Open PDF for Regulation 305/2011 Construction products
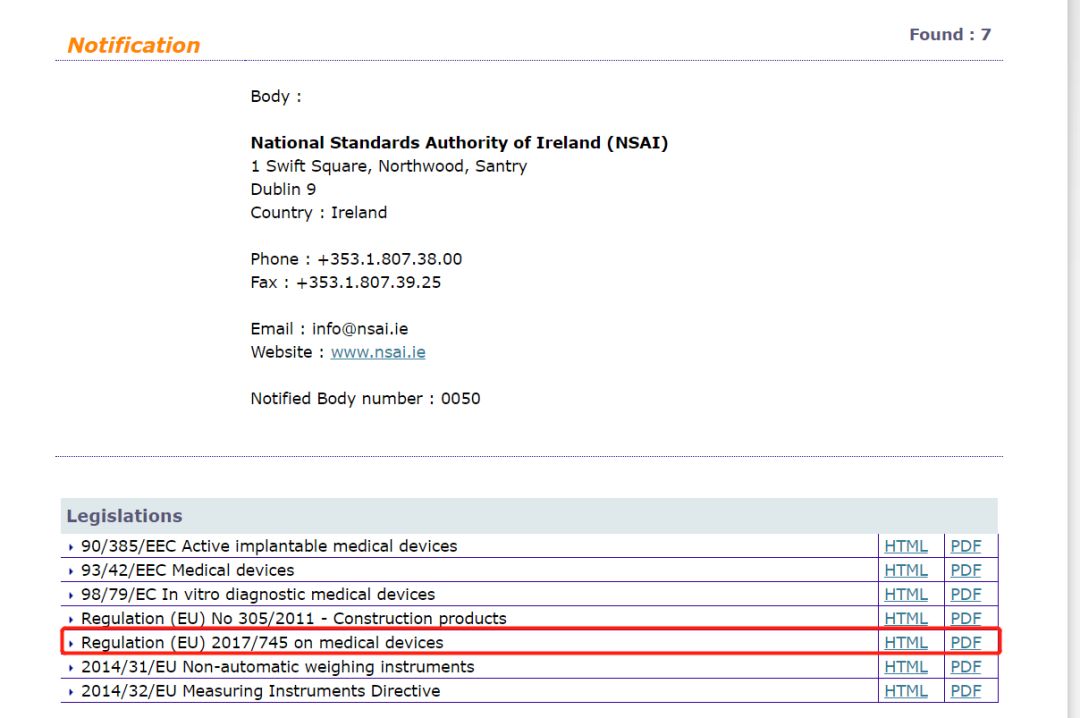The width and height of the screenshot is (1080, 718). click(x=966, y=619)
